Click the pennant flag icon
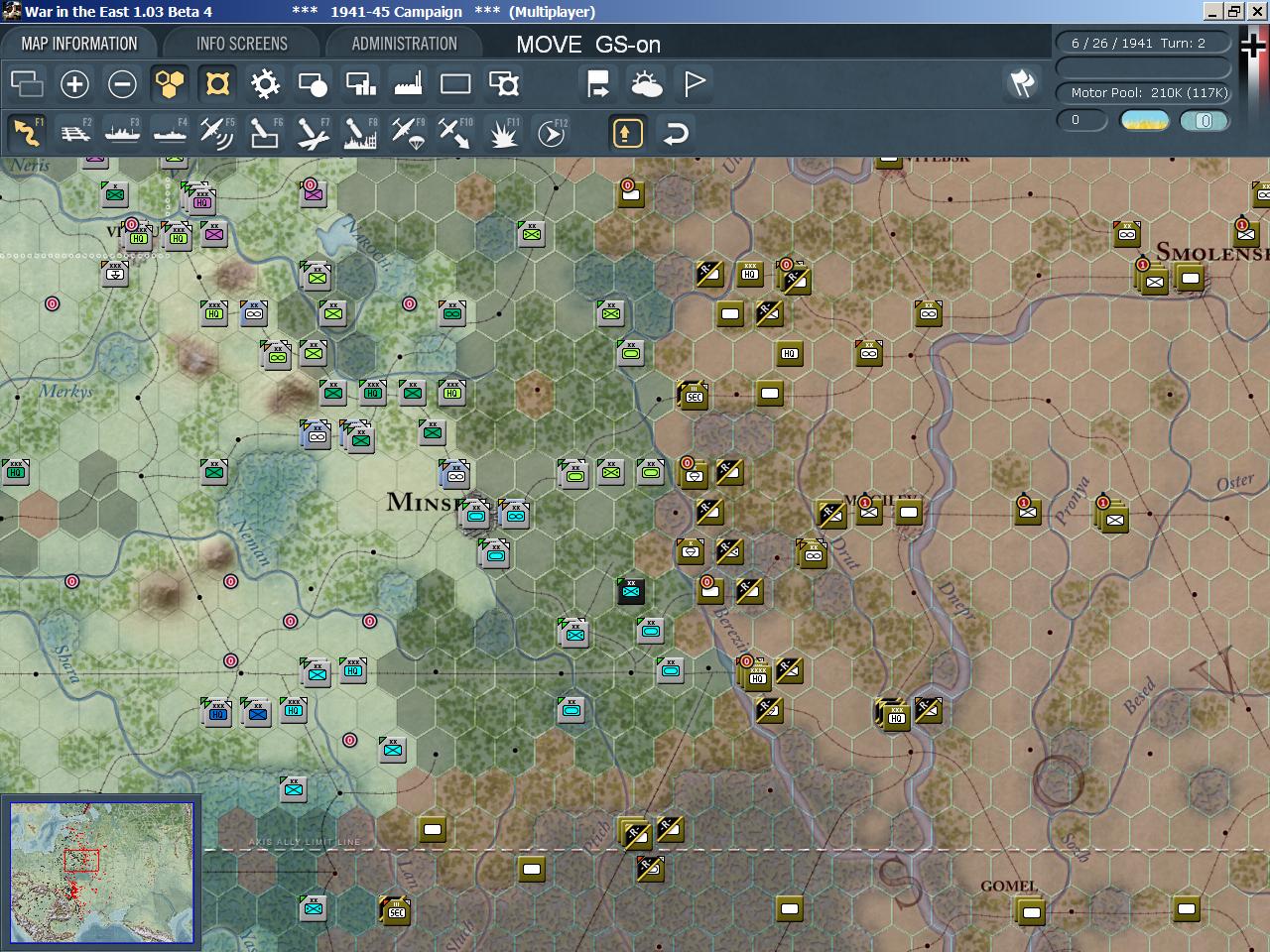 (694, 84)
